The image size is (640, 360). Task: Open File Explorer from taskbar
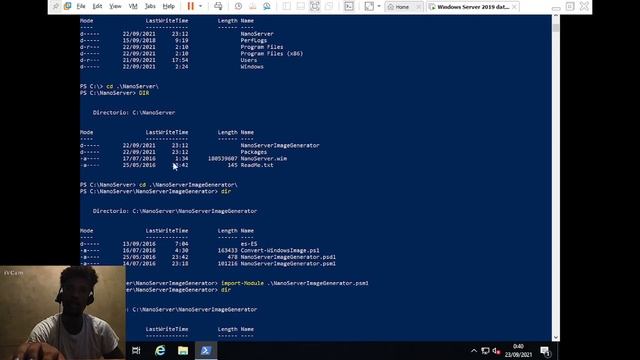pyautogui.click(x=183, y=351)
